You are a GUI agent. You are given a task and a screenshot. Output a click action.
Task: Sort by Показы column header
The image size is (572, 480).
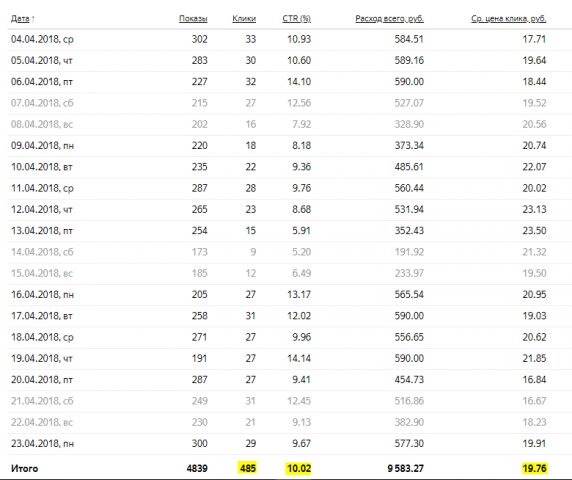pos(193,19)
